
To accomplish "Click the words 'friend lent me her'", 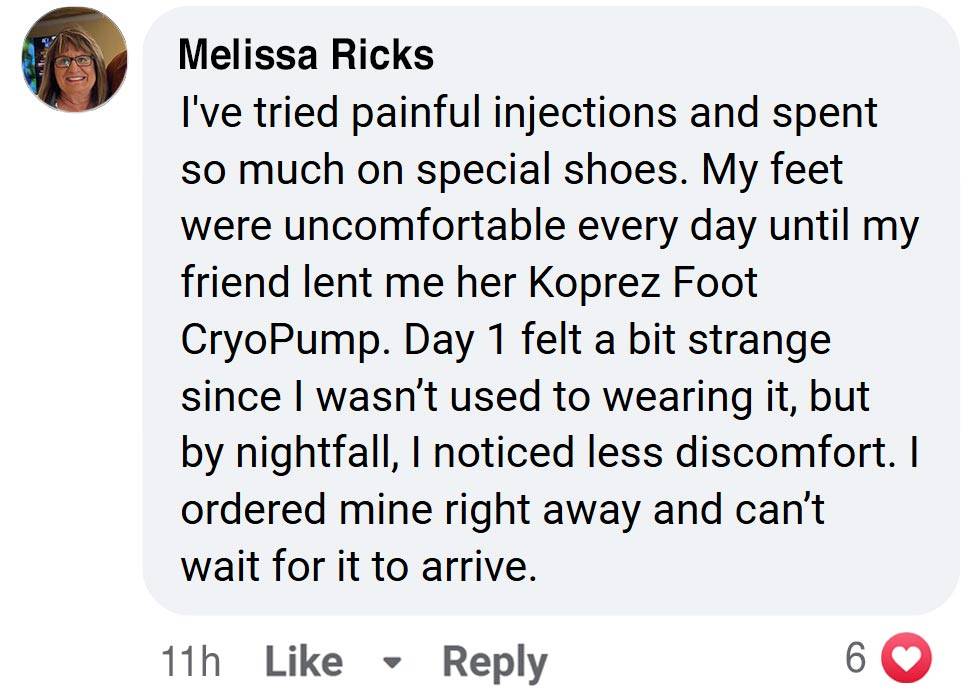I will tap(349, 283).
